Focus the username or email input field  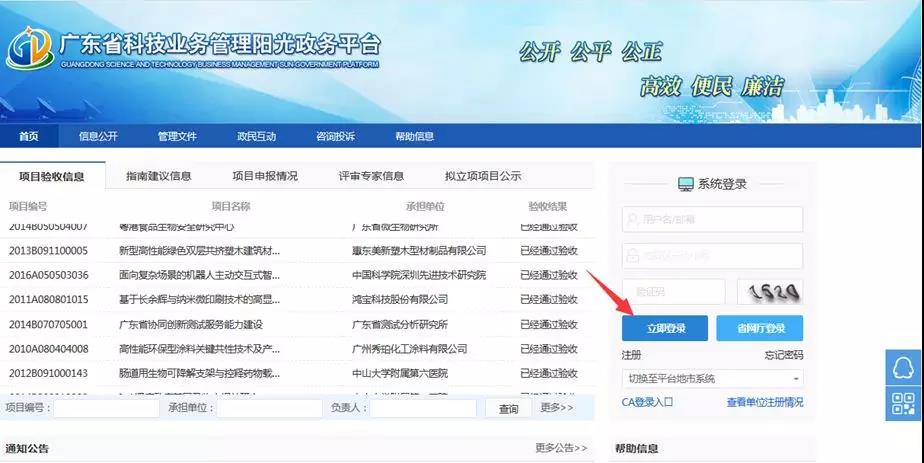[711, 219]
